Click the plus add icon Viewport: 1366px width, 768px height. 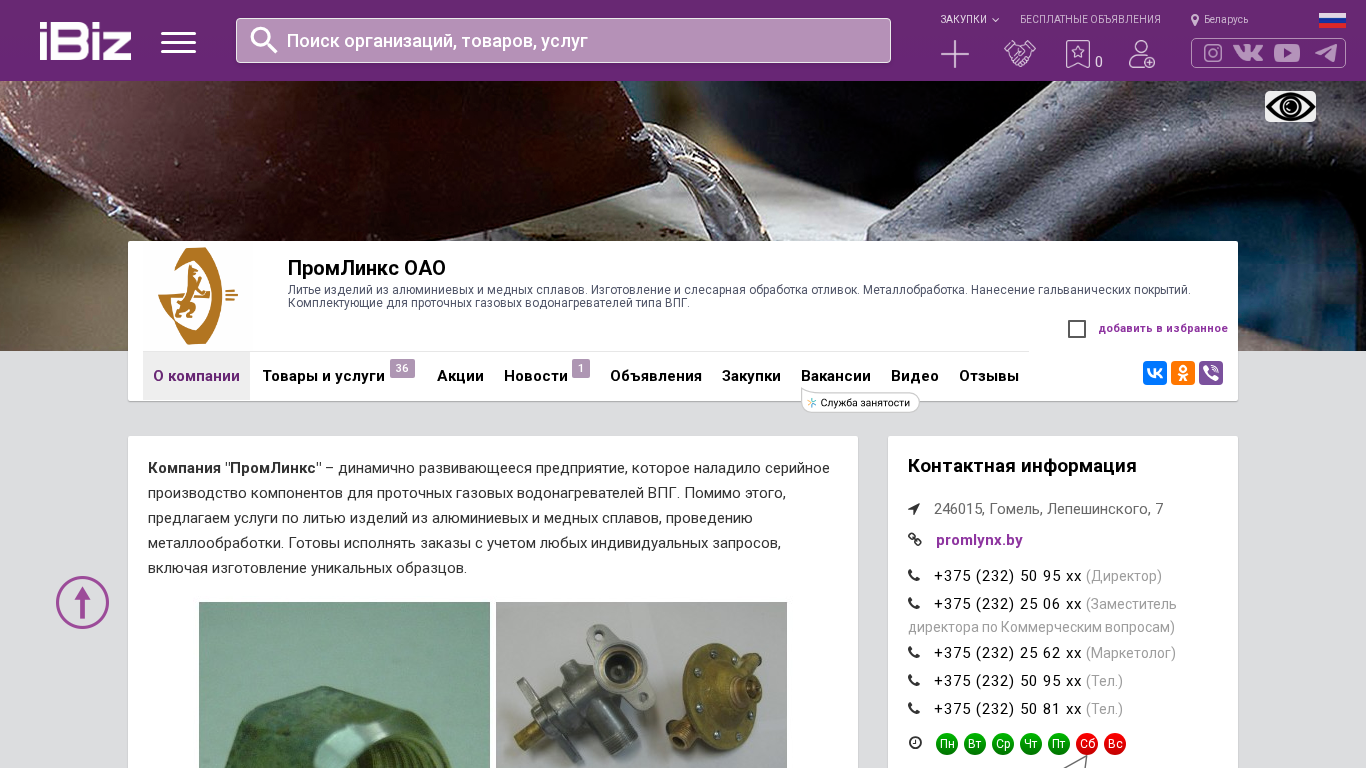click(x=955, y=54)
